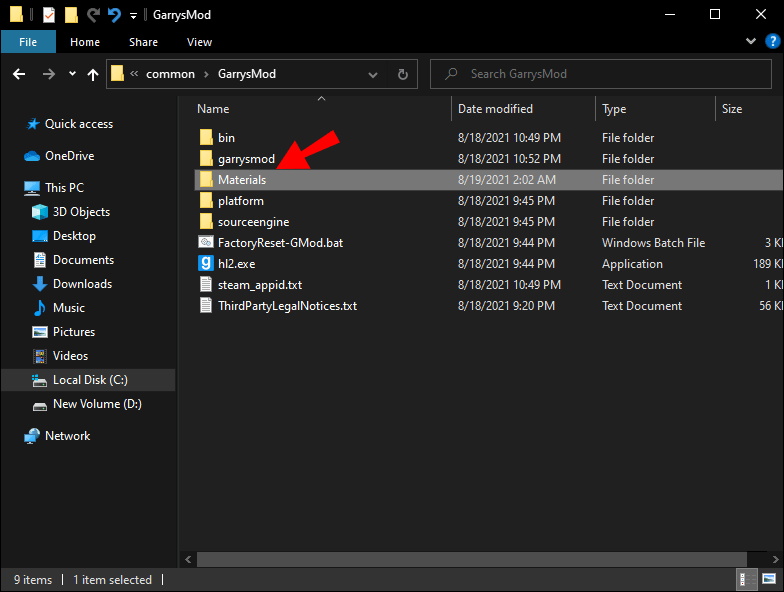This screenshot has height=592, width=784.
Task: Click the Undo icon in title bar
Action: 114,15
